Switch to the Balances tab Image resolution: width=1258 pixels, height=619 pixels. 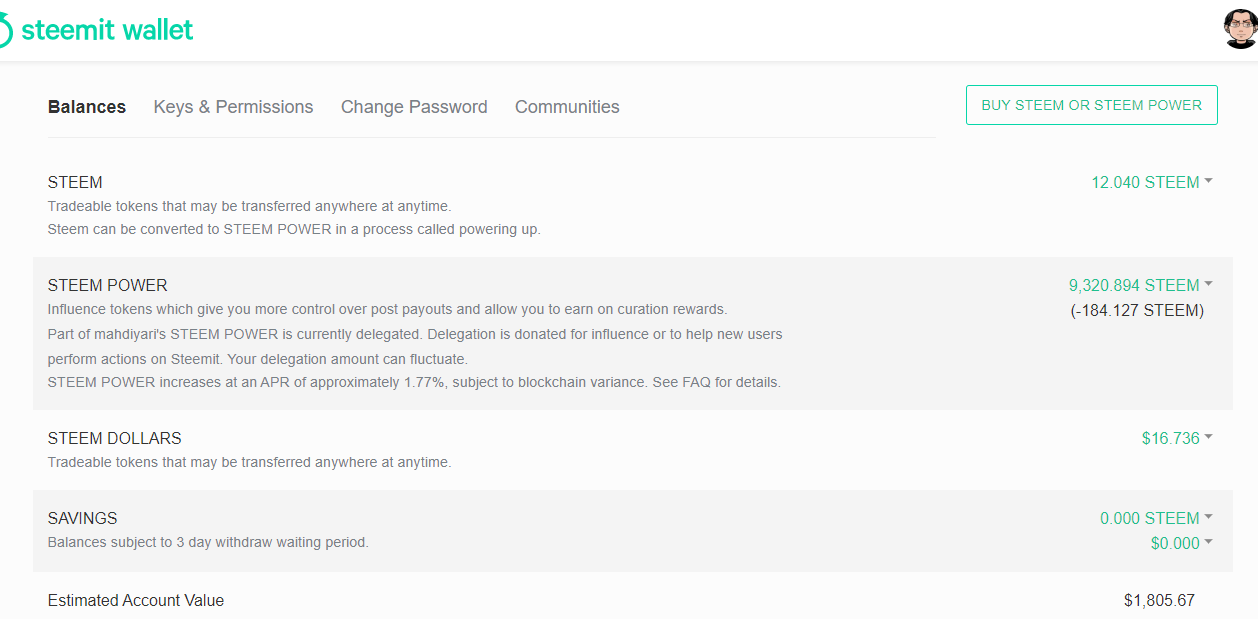[87, 107]
